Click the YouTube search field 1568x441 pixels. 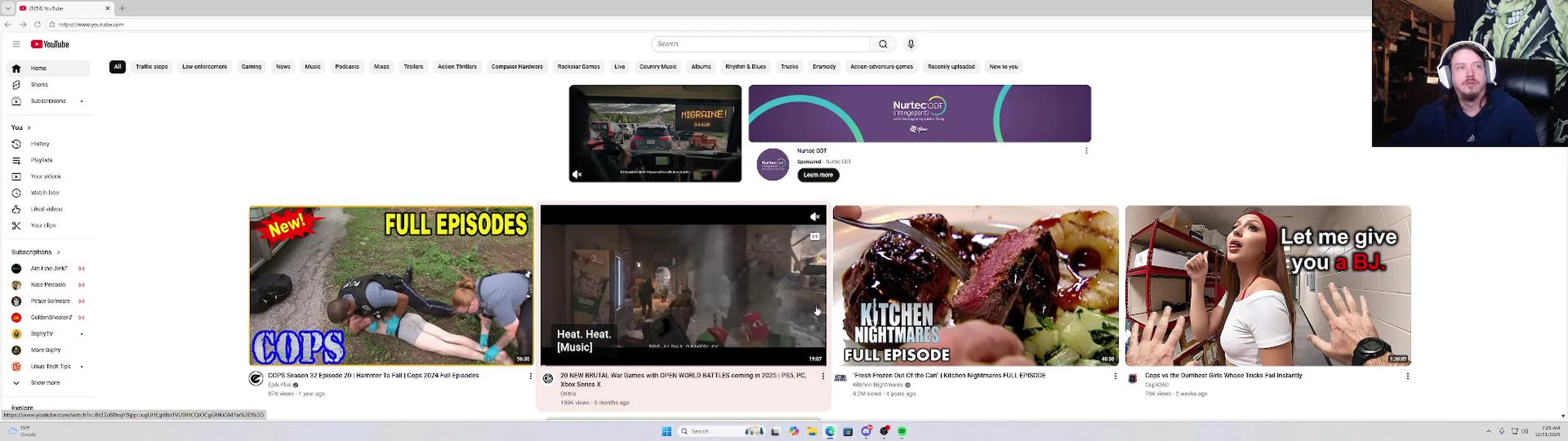pyautogui.click(x=761, y=44)
